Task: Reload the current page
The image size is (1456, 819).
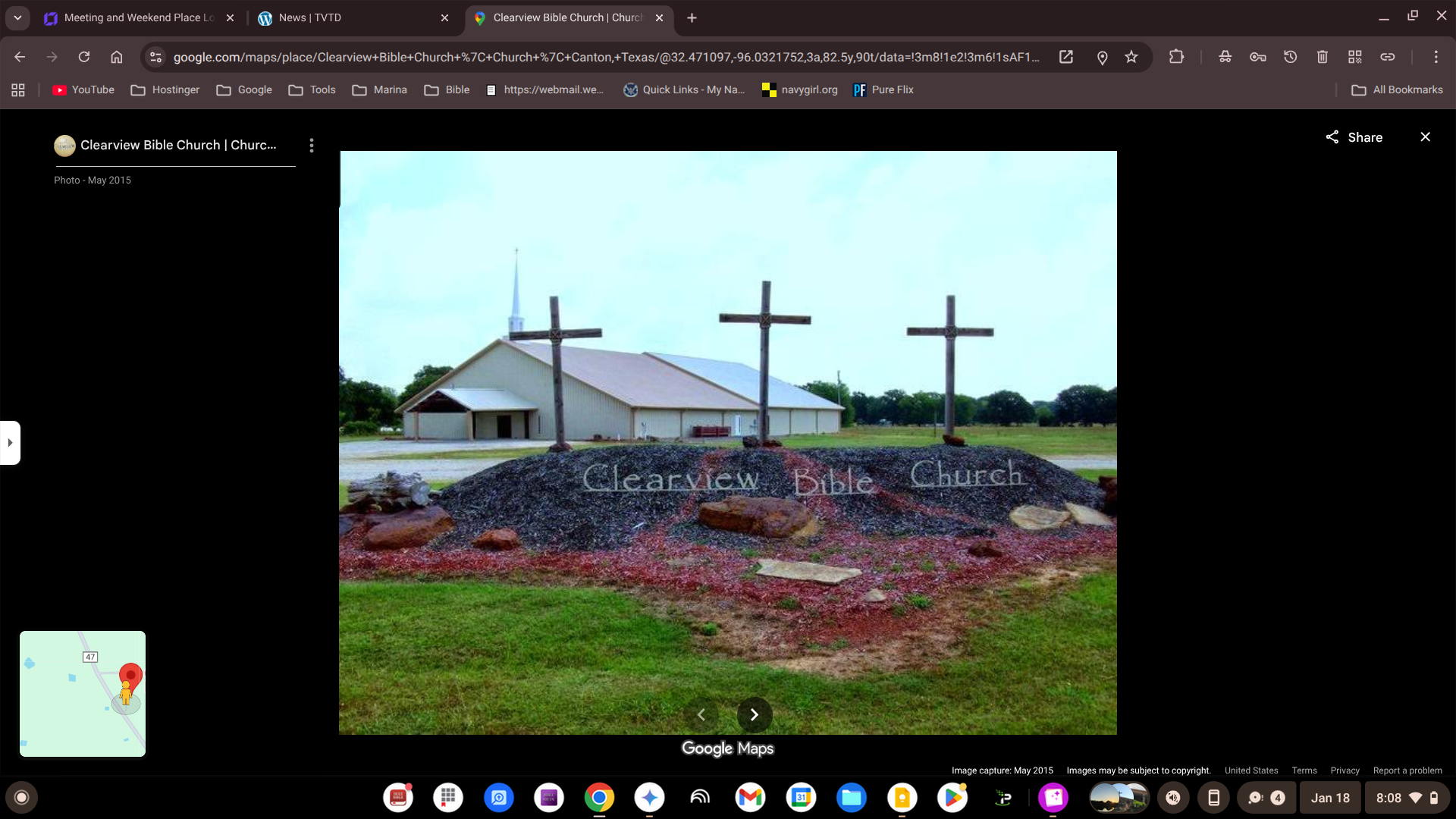Action: pyautogui.click(x=84, y=57)
